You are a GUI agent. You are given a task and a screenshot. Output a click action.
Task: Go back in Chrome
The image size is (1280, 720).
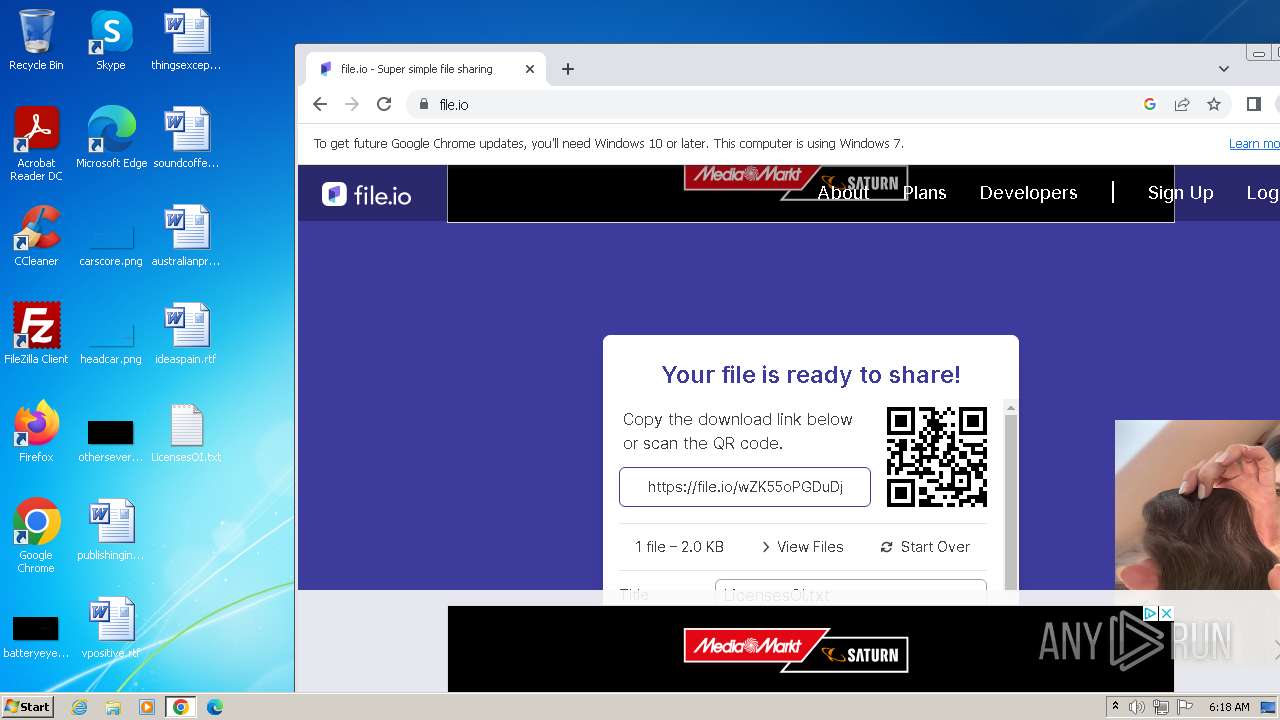[x=320, y=104]
